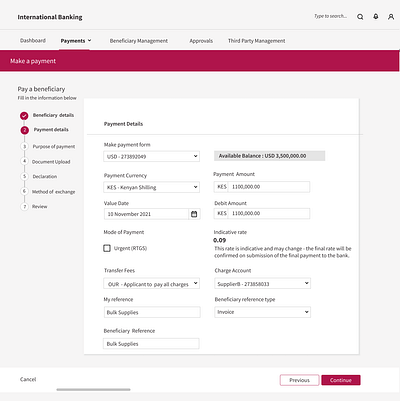Click the Payment Amount input field
Viewport: 400px width, 401px height.
262,187
